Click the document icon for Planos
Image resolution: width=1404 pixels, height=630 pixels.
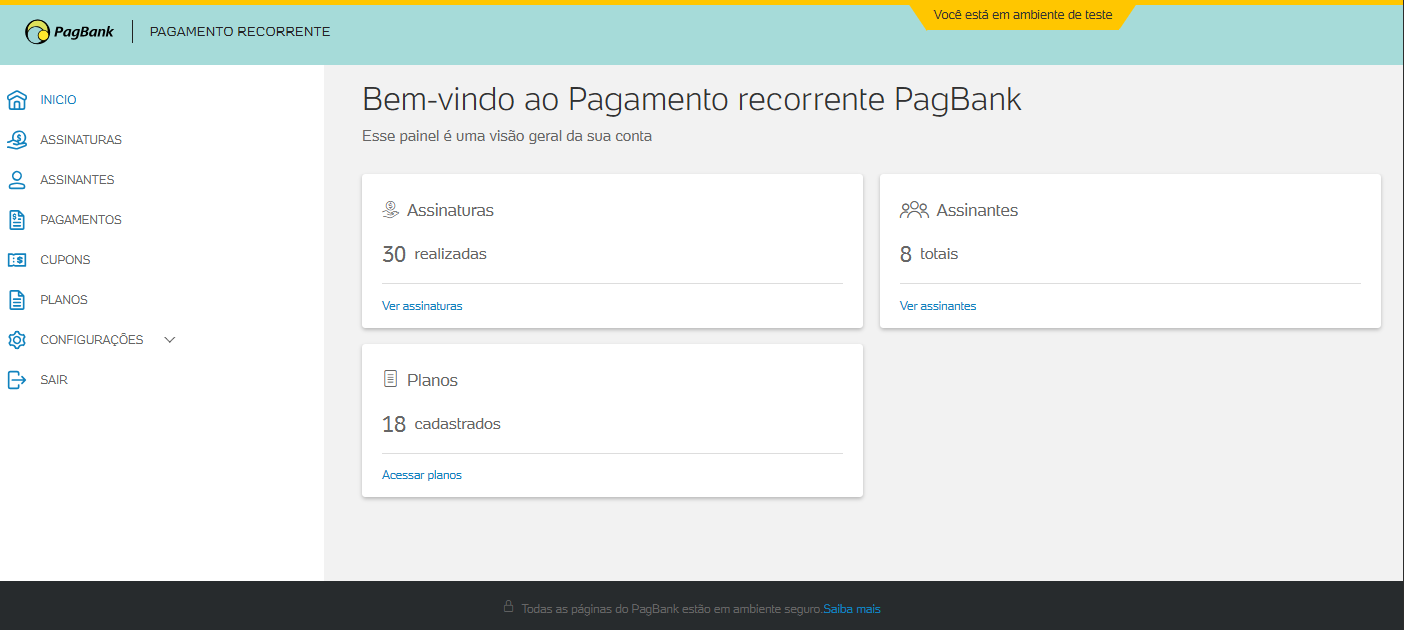16,300
